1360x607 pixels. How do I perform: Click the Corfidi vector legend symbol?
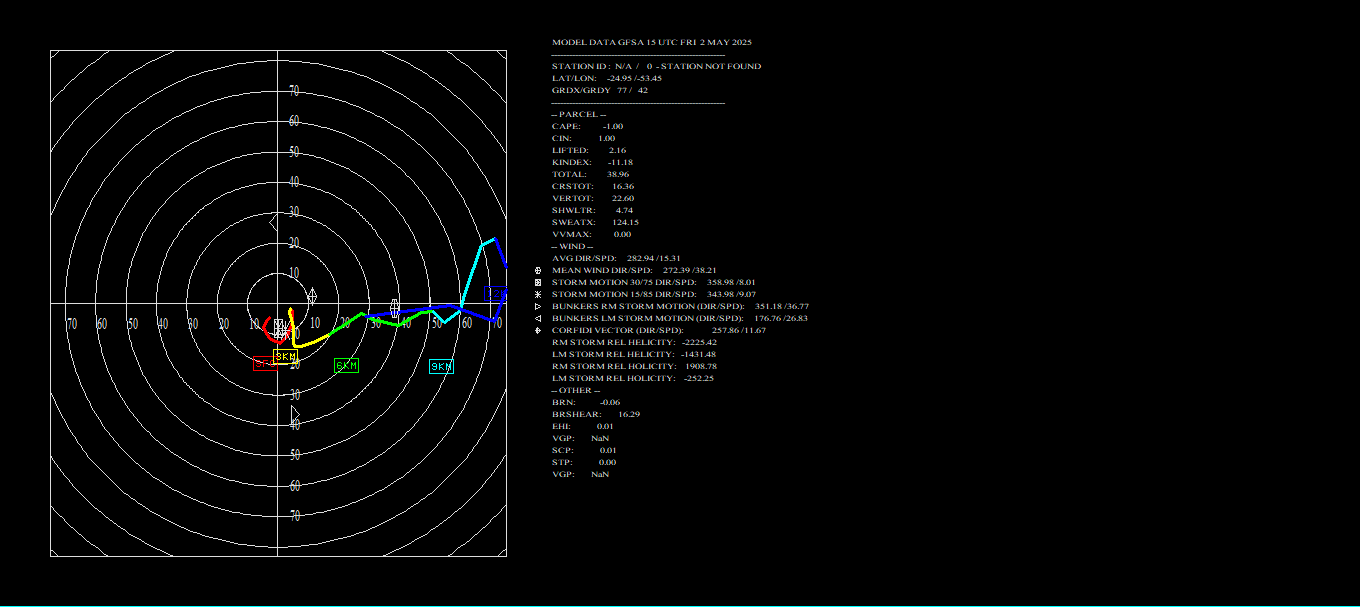tap(539, 330)
